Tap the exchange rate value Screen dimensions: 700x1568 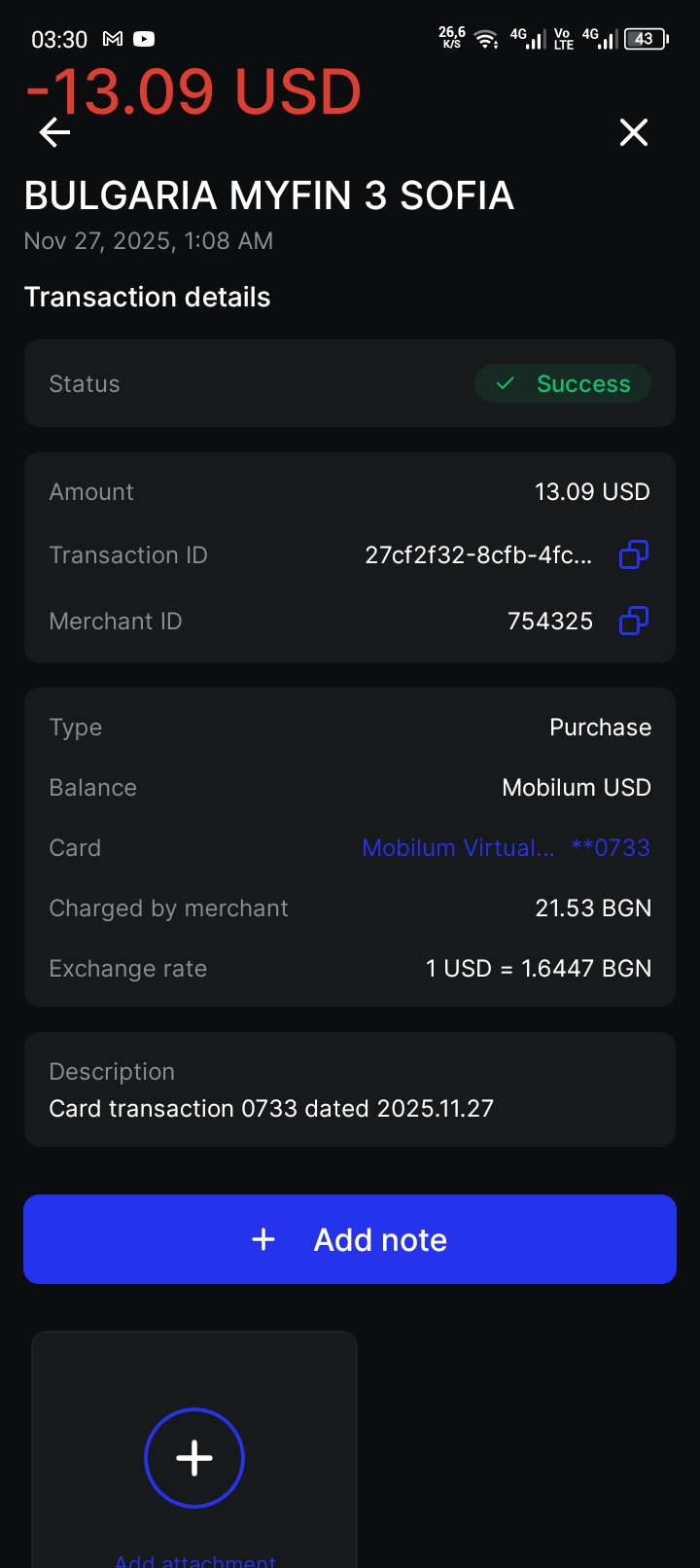[x=539, y=969]
